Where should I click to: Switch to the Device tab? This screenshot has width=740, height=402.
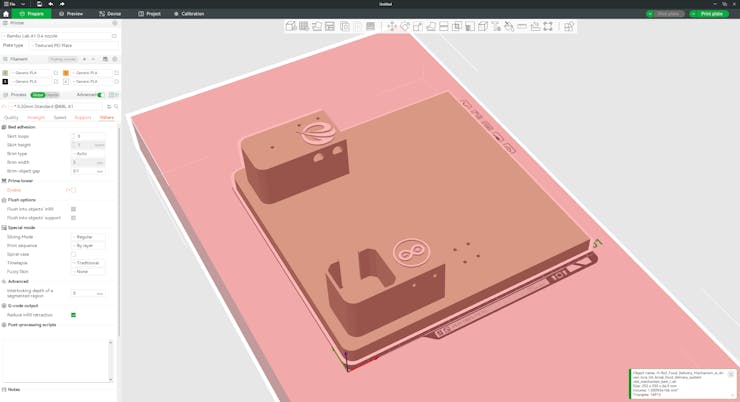[110, 14]
